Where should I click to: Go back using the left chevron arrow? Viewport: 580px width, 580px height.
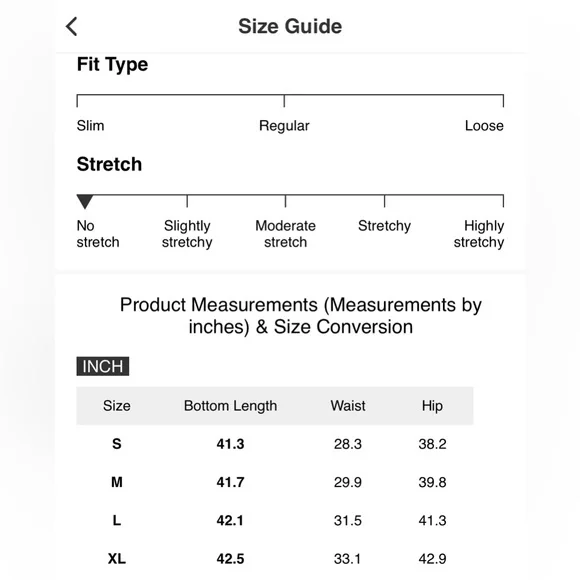[x=71, y=27]
